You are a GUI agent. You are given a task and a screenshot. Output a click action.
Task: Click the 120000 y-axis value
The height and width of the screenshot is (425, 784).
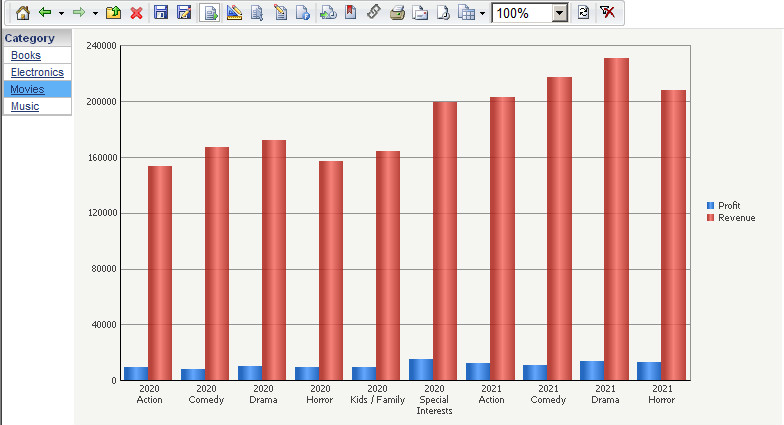pyautogui.click(x=102, y=213)
